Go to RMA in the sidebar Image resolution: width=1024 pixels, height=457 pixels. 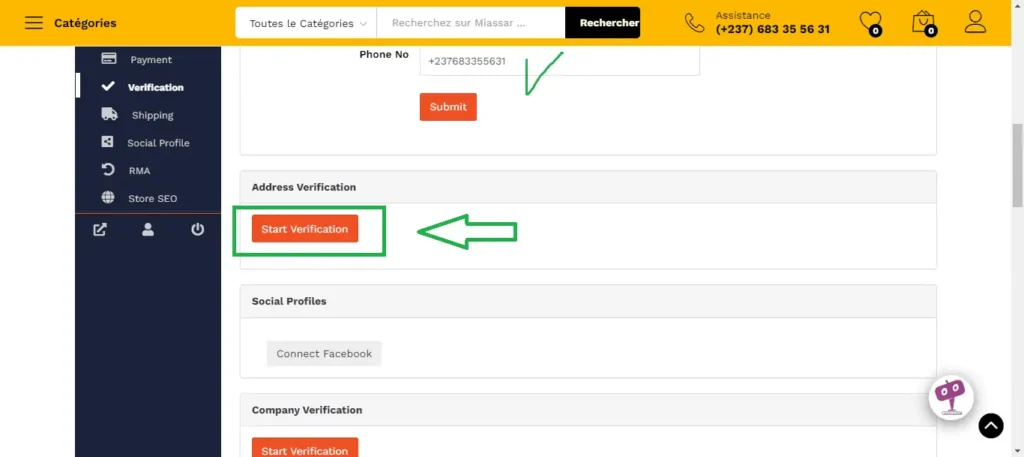[x=139, y=171]
